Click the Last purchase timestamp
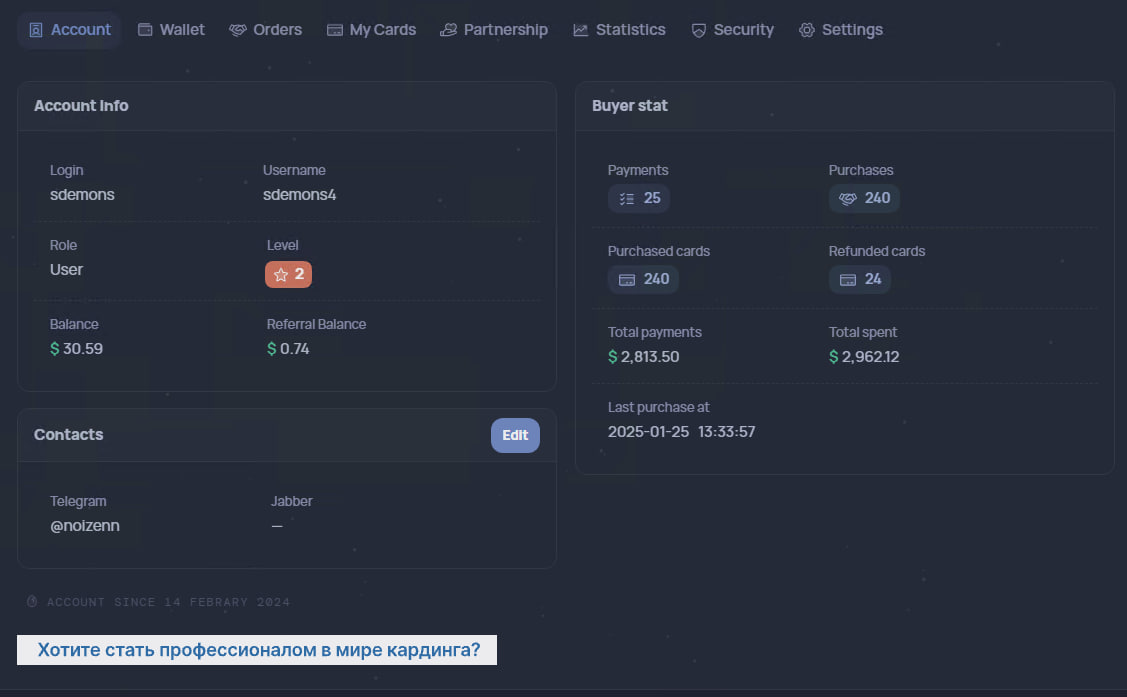The image size is (1127, 697). pos(681,432)
